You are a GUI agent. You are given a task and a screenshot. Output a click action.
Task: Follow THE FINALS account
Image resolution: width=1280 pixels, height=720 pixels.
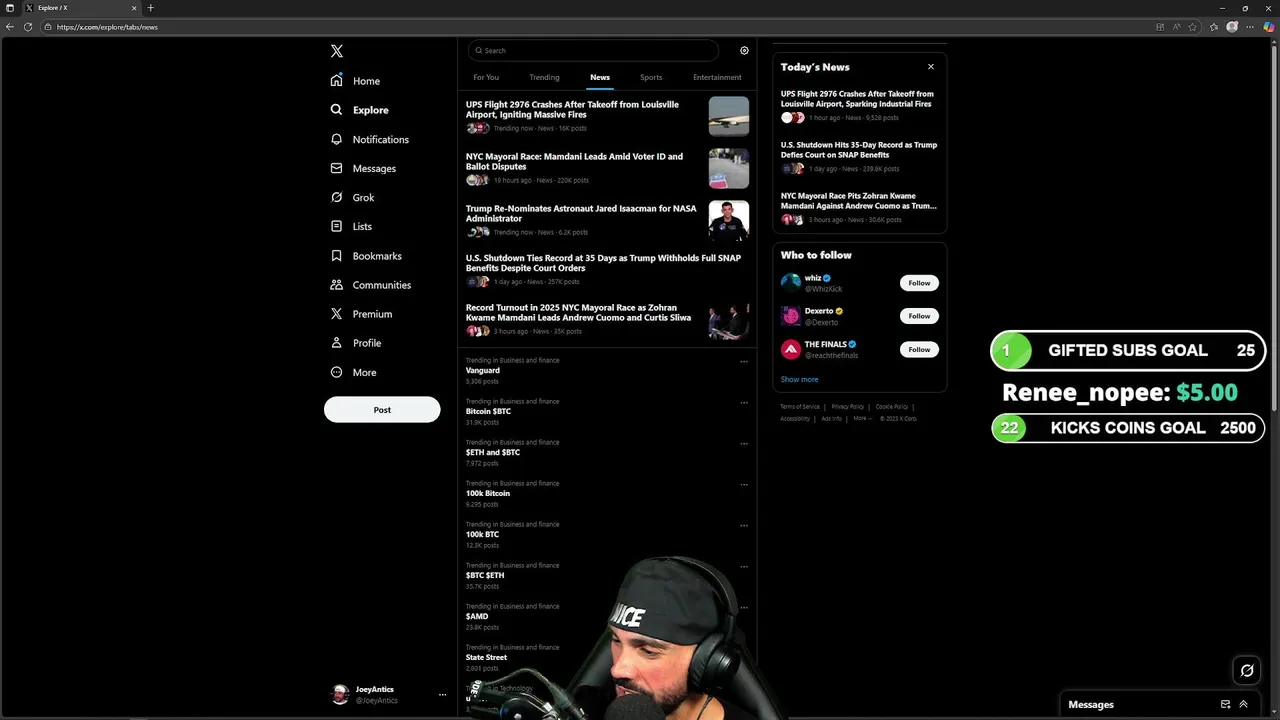[919, 349]
